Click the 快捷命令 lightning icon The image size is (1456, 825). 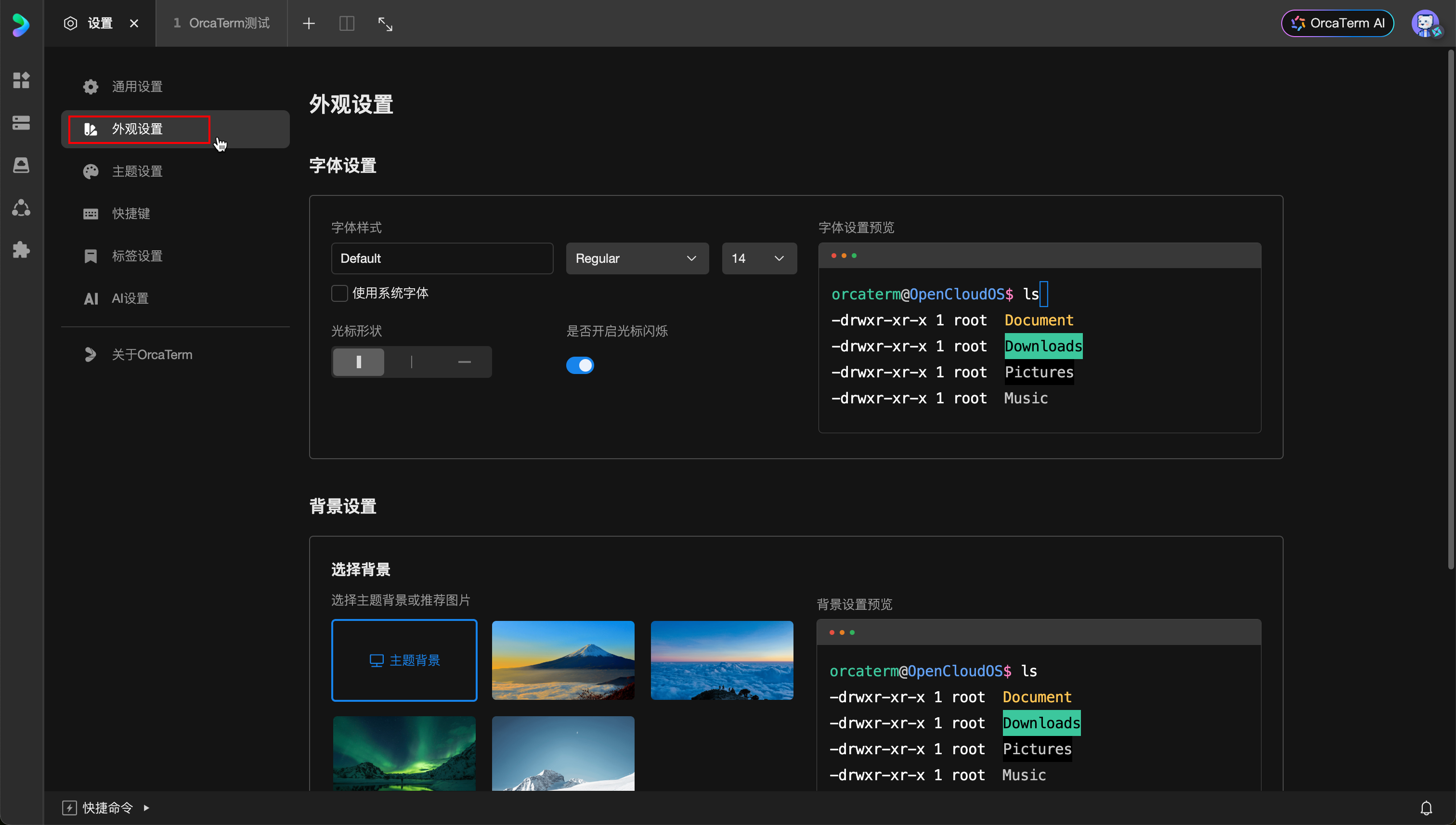69,808
